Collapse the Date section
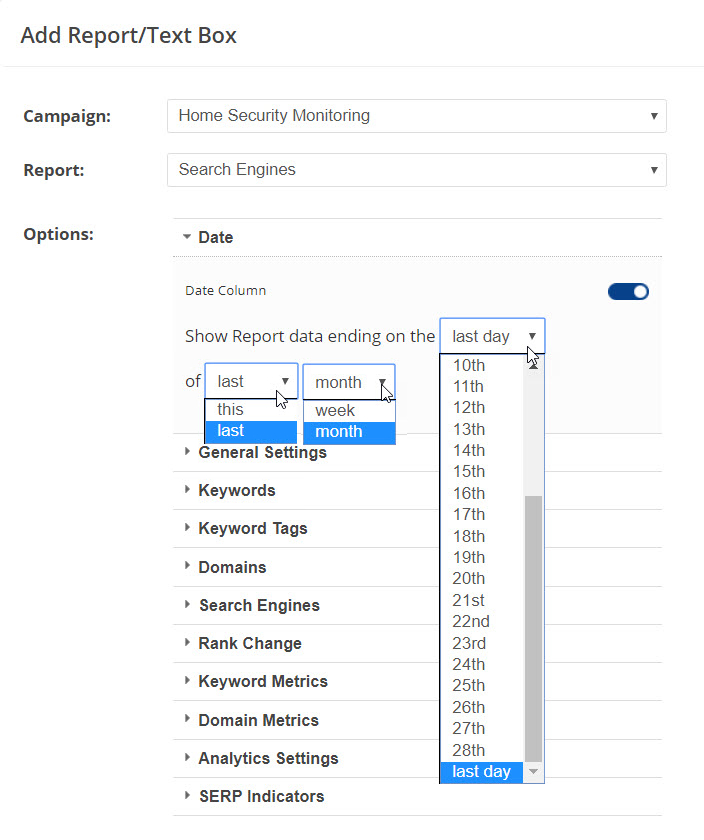704x840 pixels. click(x=215, y=238)
